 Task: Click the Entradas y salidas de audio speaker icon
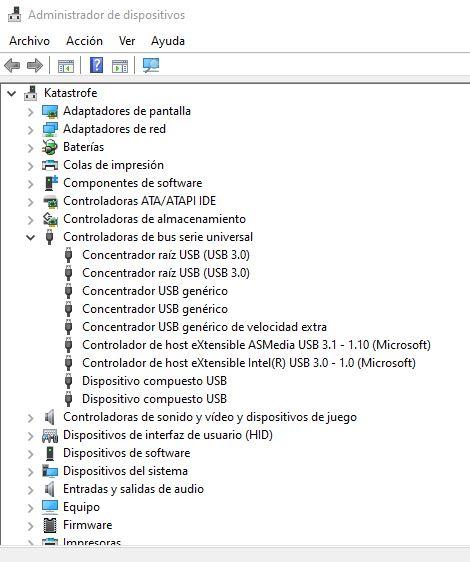pyautogui.click(x=49, y=489)
